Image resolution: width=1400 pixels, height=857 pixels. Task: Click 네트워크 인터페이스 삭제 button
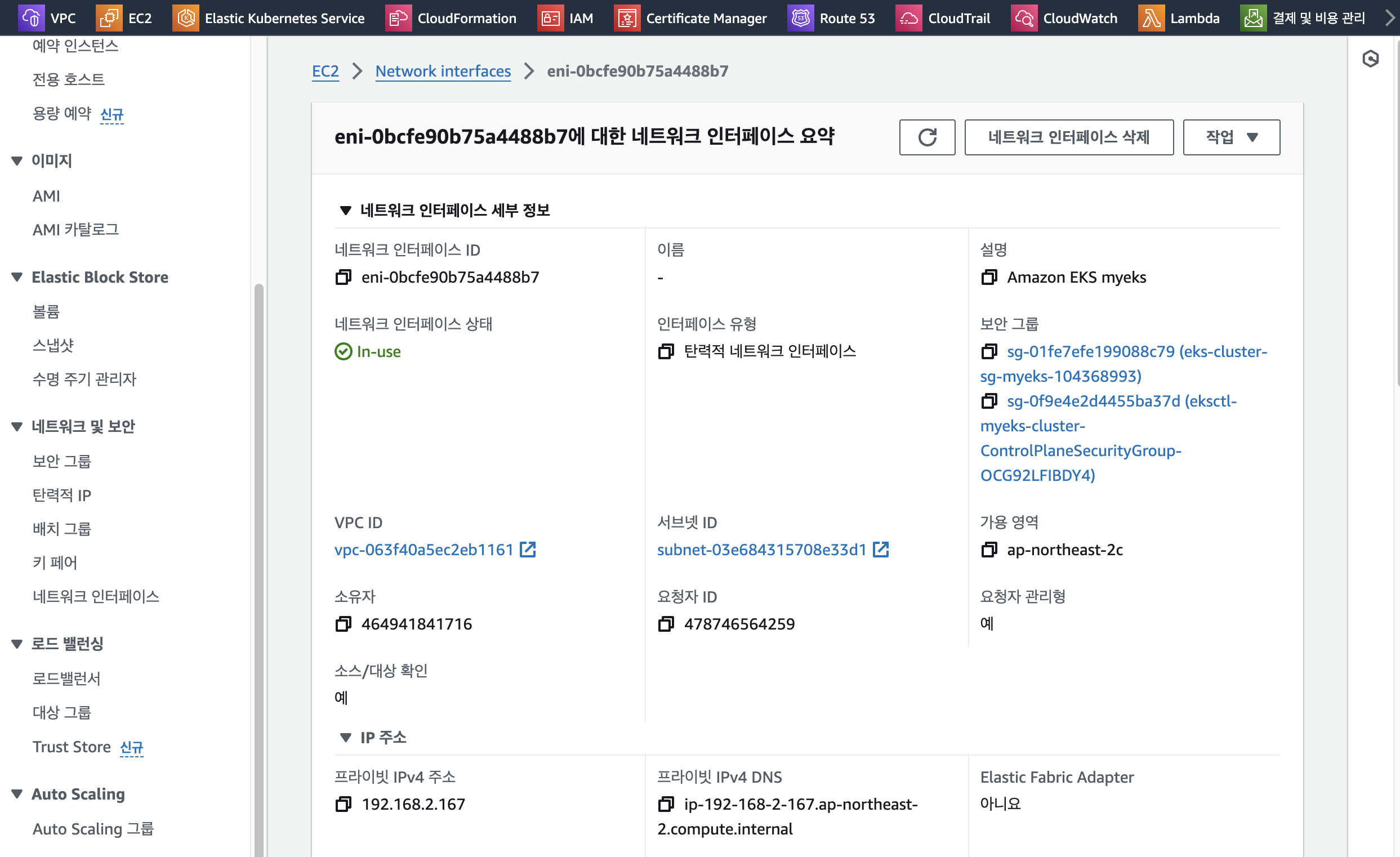click(1068, 137)
